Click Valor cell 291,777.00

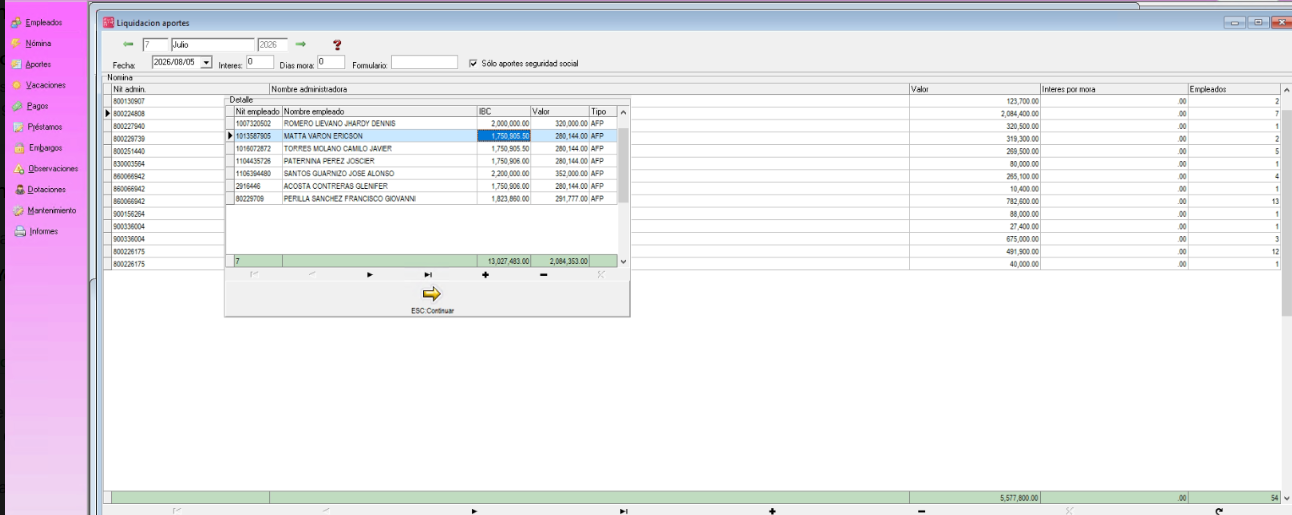(x=559, y=198)
